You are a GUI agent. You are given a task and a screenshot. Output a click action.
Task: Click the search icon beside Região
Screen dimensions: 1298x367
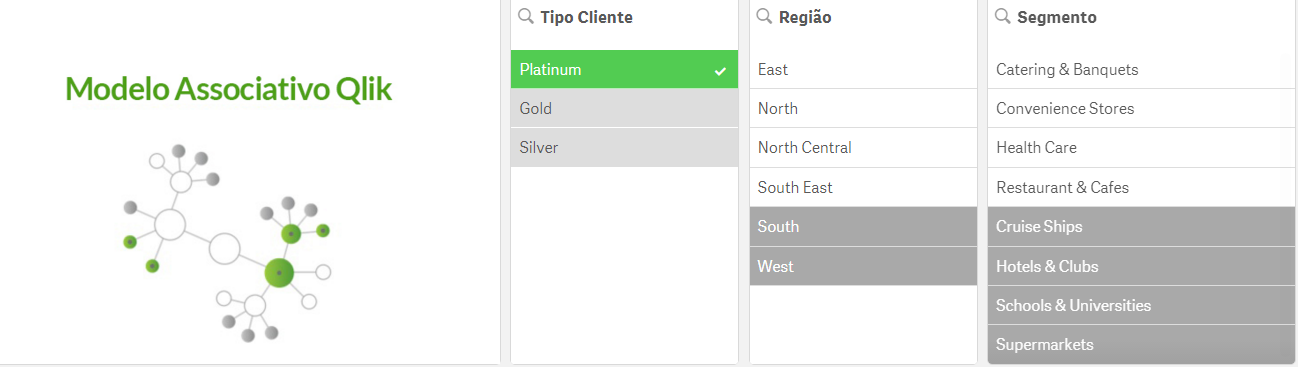[x=764, y=17]
